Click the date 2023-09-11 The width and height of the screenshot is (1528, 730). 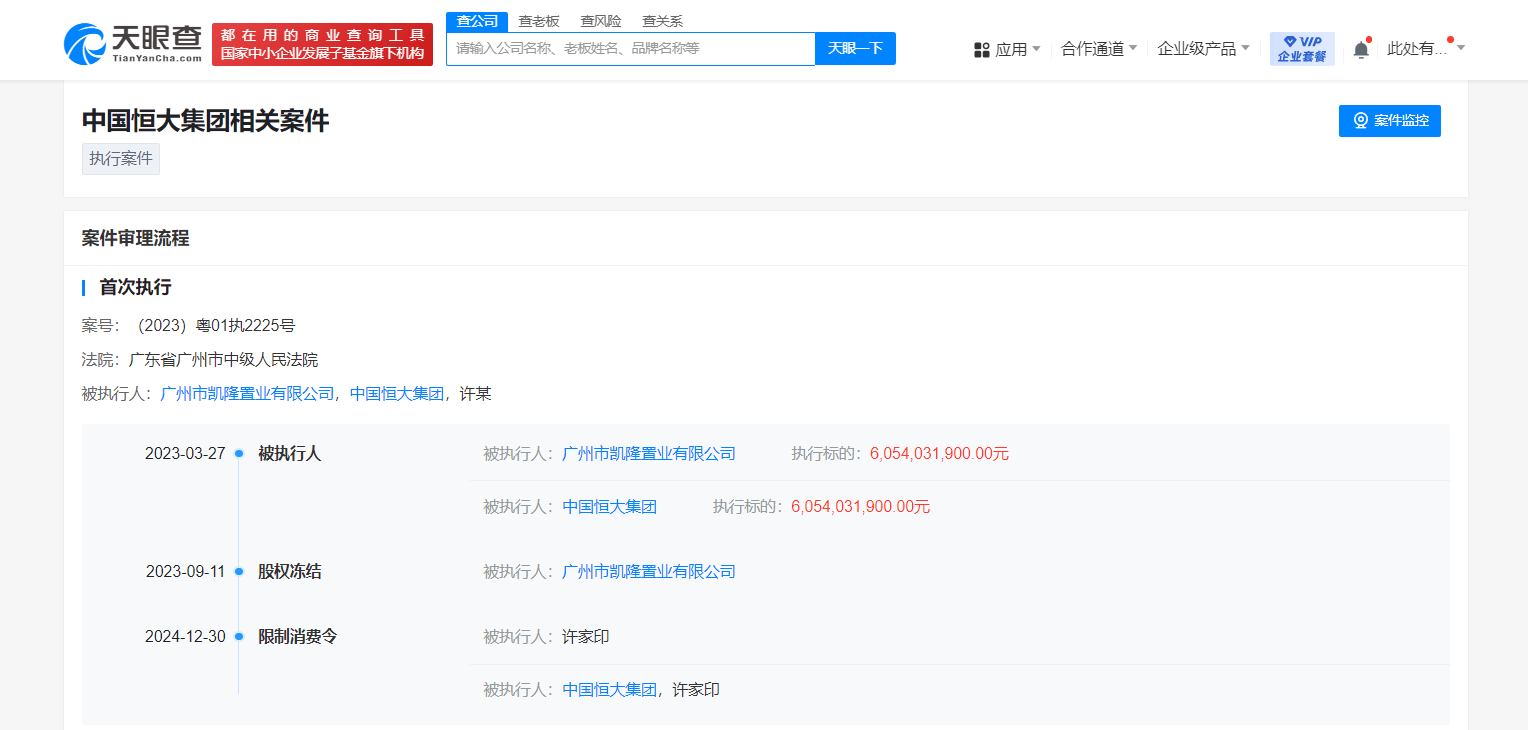tap(185, 572)
